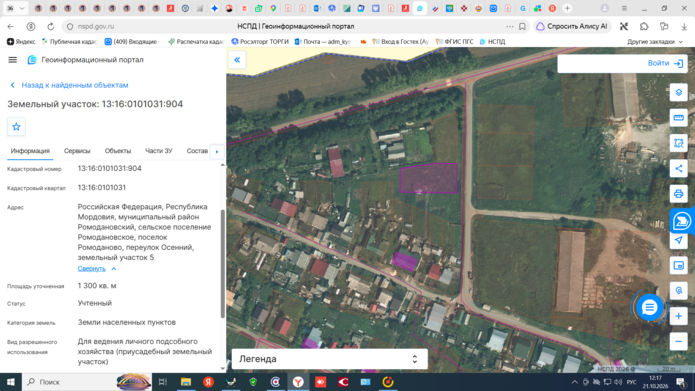Open the Росэлторг ТОРГИ bookmark
This screenshot has width=695, height=391.
[260, 42]
